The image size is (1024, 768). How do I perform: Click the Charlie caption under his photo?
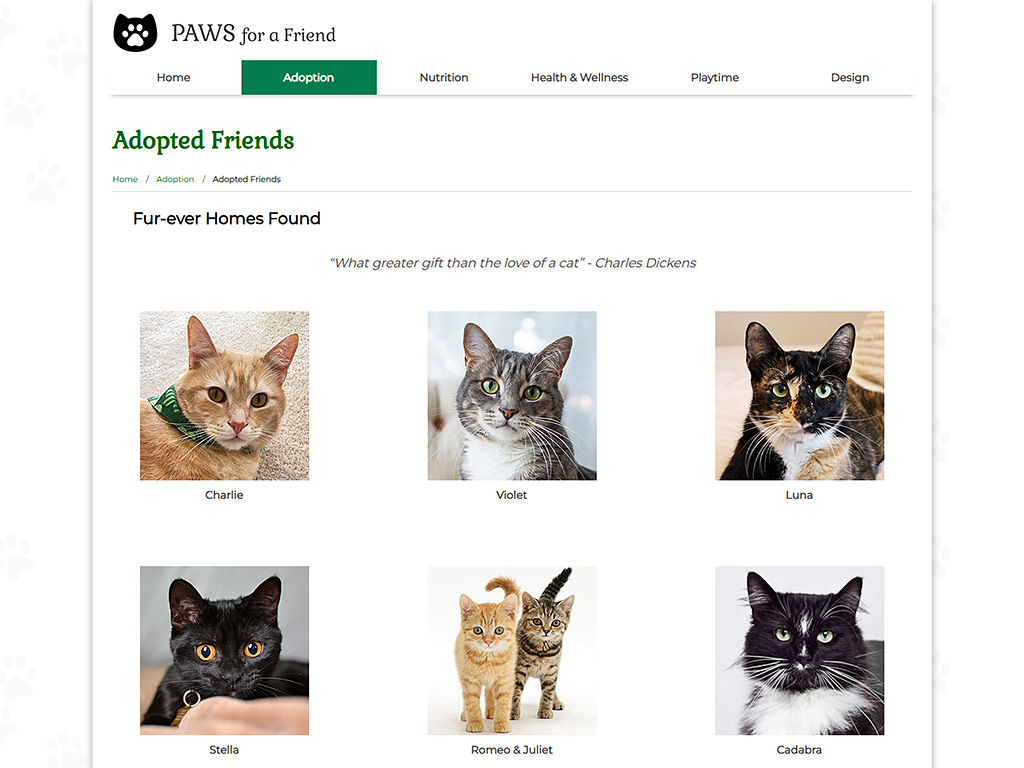pyautogui.click(x=224, y=494)
